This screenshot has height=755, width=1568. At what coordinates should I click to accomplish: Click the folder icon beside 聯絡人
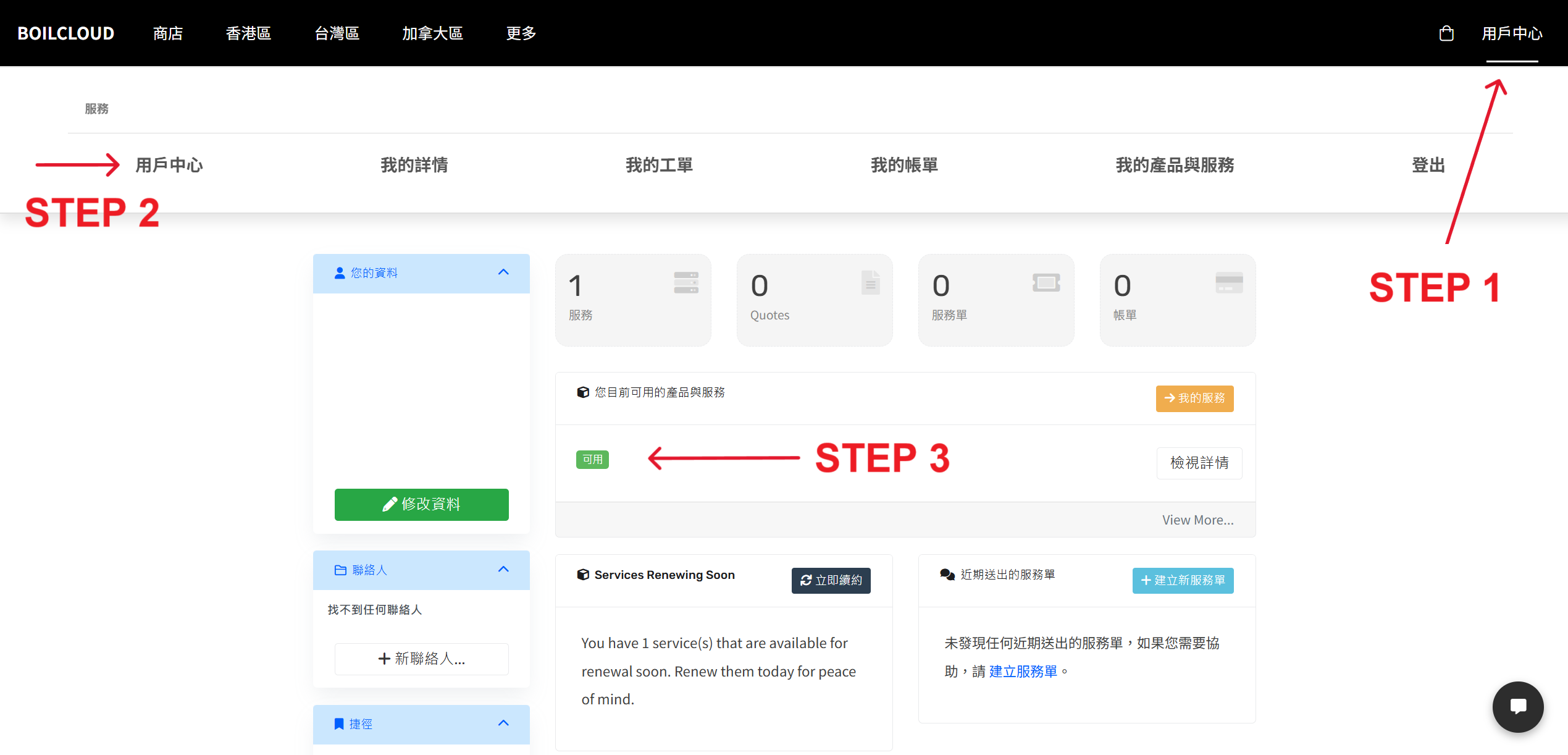click(x=340, y=570)
